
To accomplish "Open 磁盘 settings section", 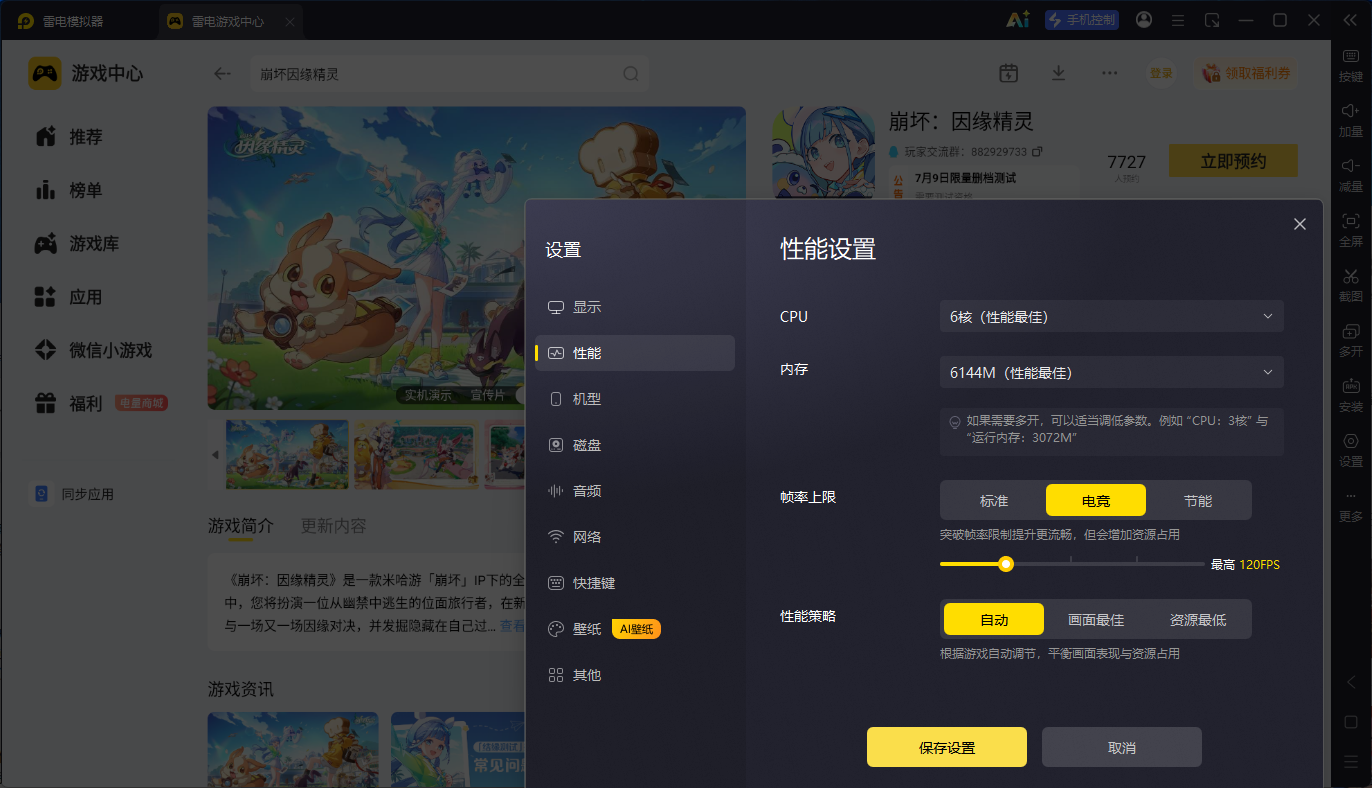I will [635, 445].
